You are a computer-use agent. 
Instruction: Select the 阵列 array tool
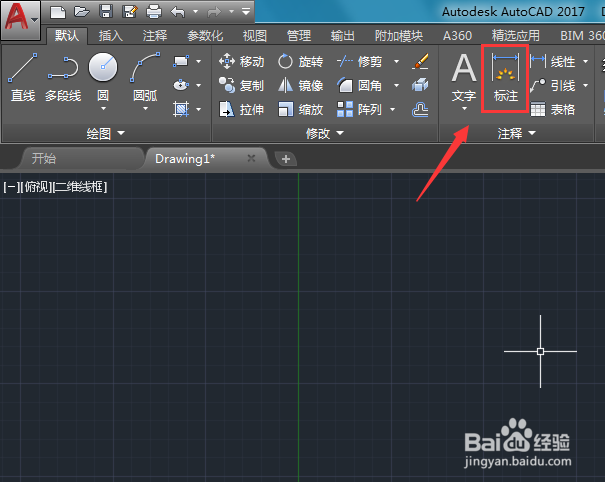(x=359, y=109)
